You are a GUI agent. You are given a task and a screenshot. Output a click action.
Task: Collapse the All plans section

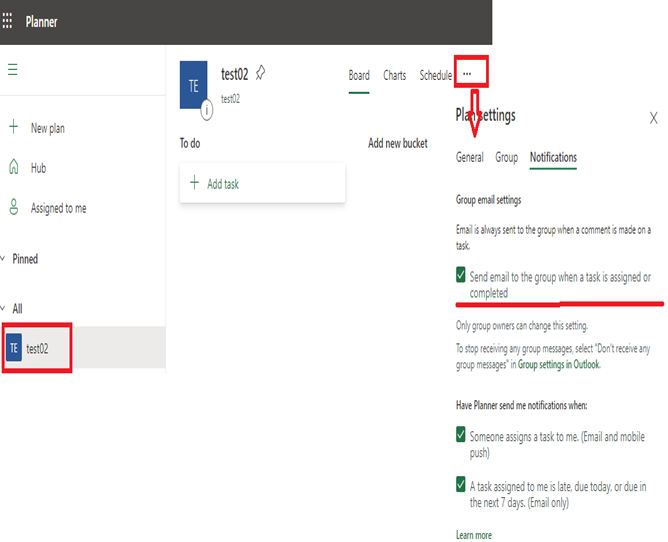pyautogui.click(x=3, y=308)
